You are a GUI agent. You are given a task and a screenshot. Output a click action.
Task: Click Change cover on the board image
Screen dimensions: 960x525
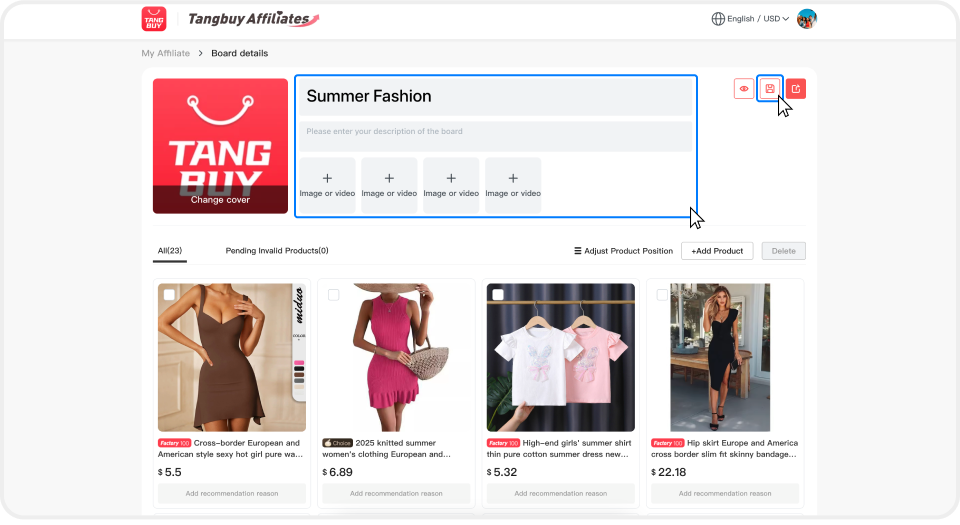[x=220, y=199]
